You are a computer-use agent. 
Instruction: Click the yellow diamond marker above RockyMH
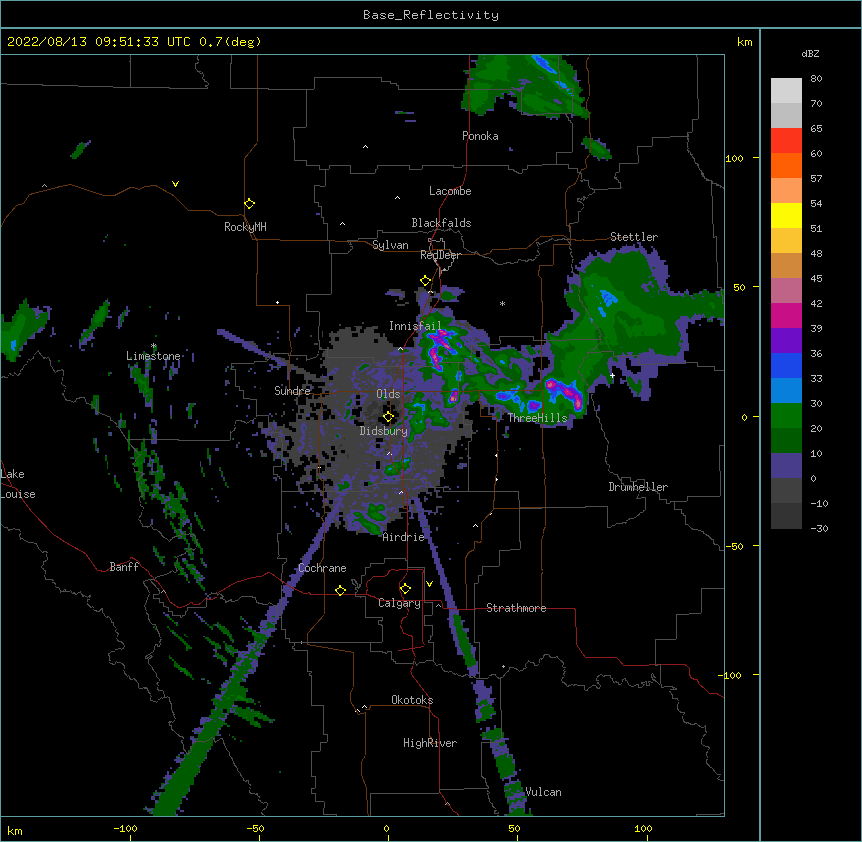click(250, 204)
